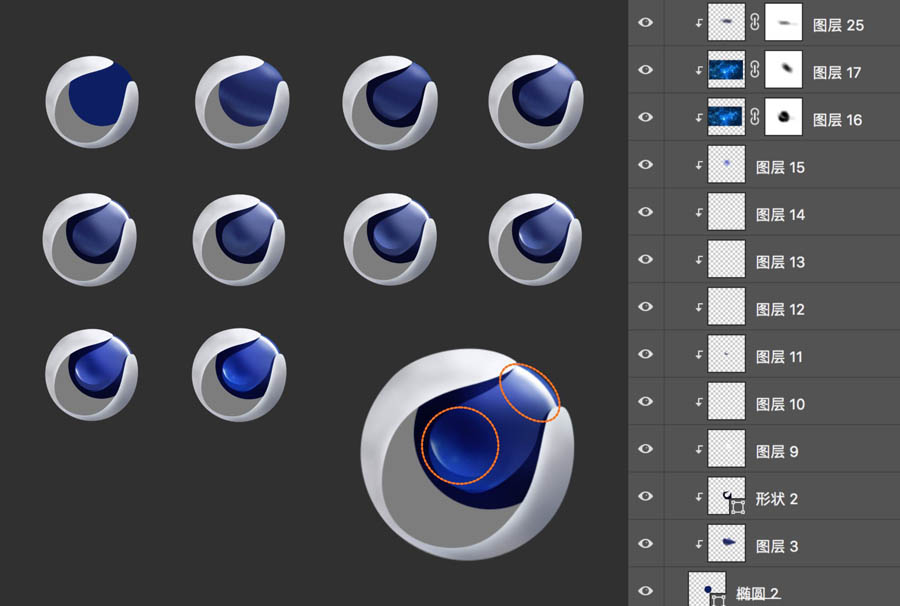
Task: Click the 图层 10 thumbnail
Action: pos(727,401)
